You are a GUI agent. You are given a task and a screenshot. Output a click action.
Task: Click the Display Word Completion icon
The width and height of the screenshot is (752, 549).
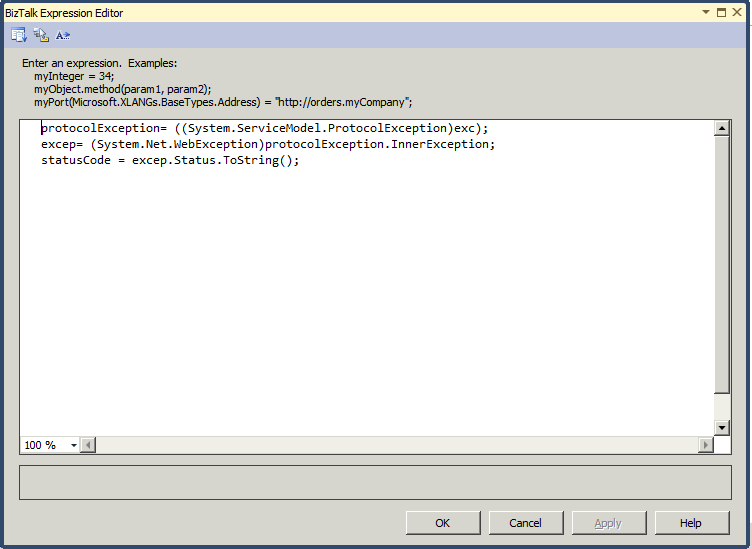63,35
